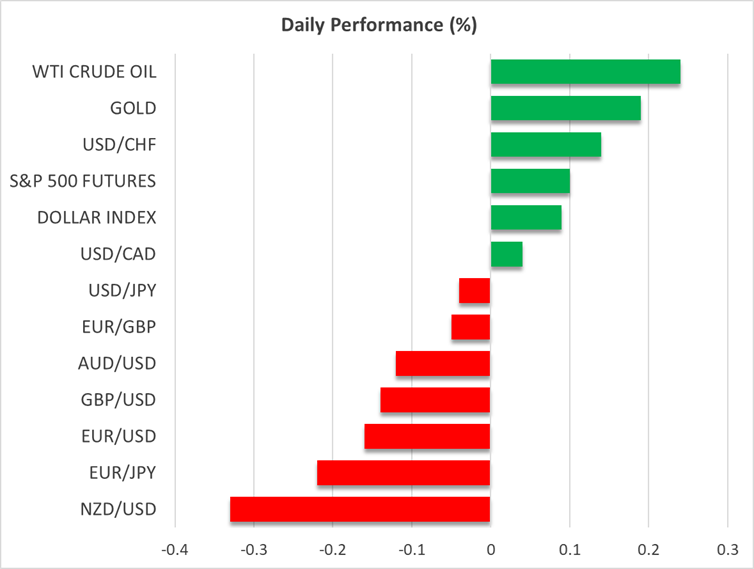Image resolution: width=754 pixels, height=569 pixels.
Task: Click the red EUR/GBP bar
Action: click(471, 327)
